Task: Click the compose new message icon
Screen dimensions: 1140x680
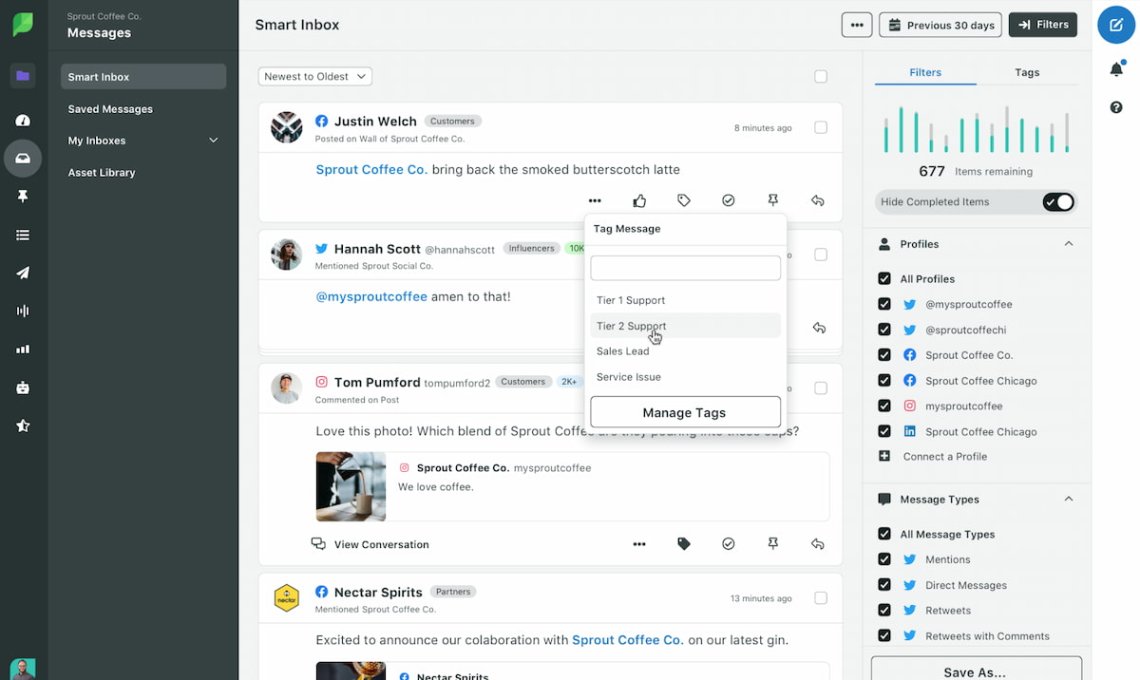Action: (x=1116, y=25)
